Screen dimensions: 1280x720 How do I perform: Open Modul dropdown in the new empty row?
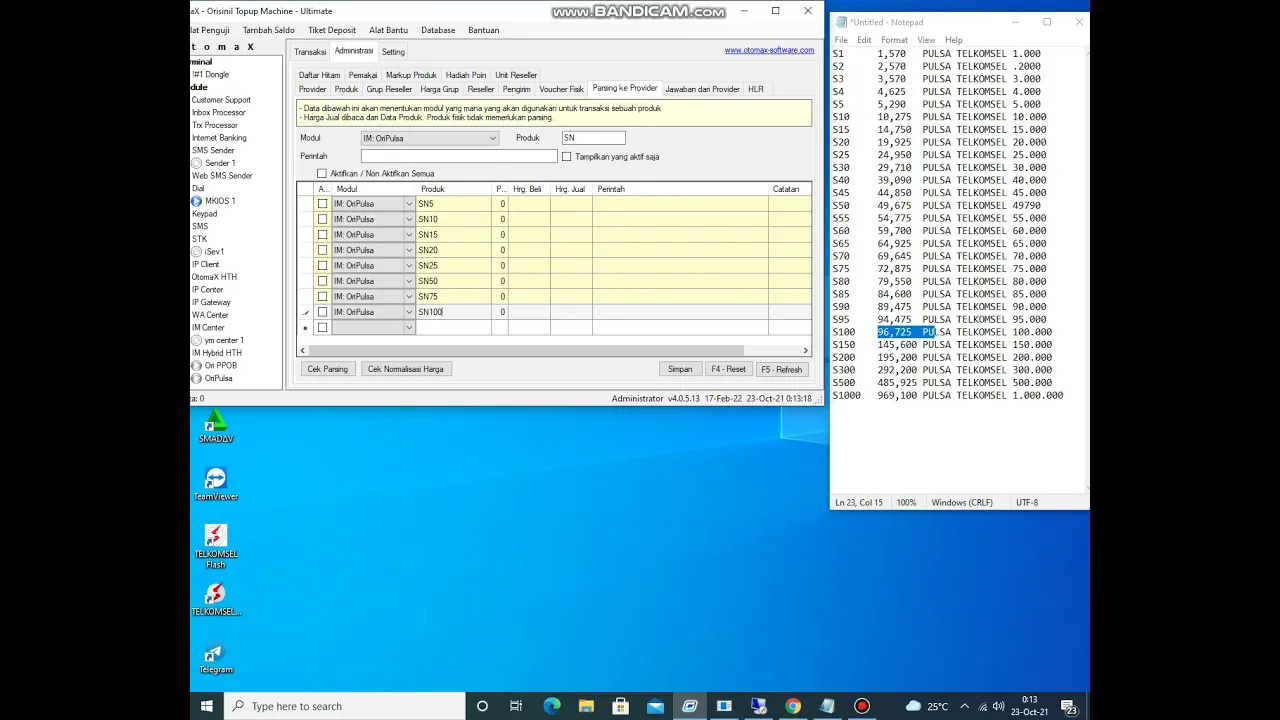409,328
